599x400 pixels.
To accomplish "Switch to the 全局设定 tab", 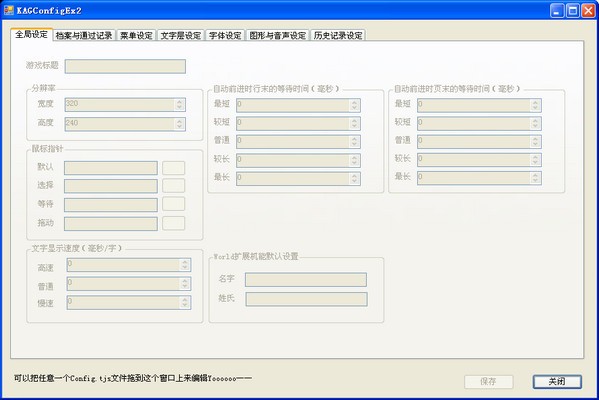I will (31, 34).
